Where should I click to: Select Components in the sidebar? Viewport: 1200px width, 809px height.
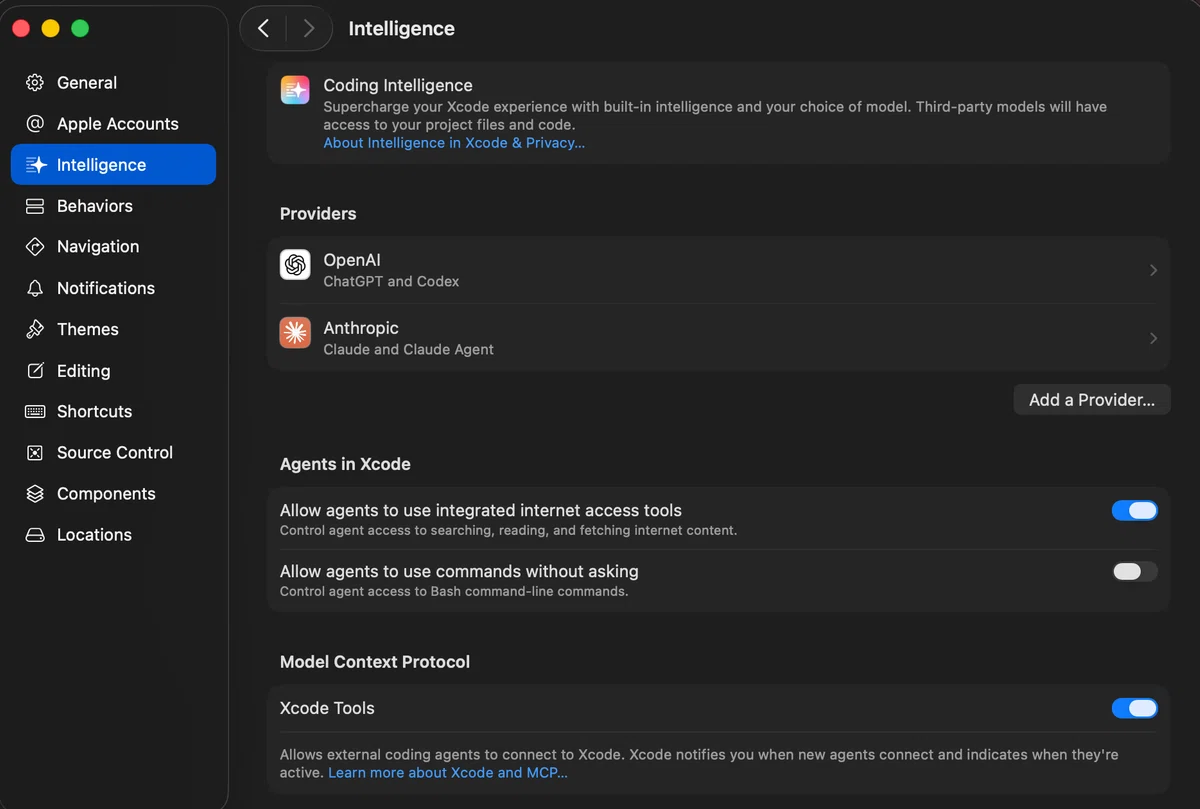coord(113,494)
